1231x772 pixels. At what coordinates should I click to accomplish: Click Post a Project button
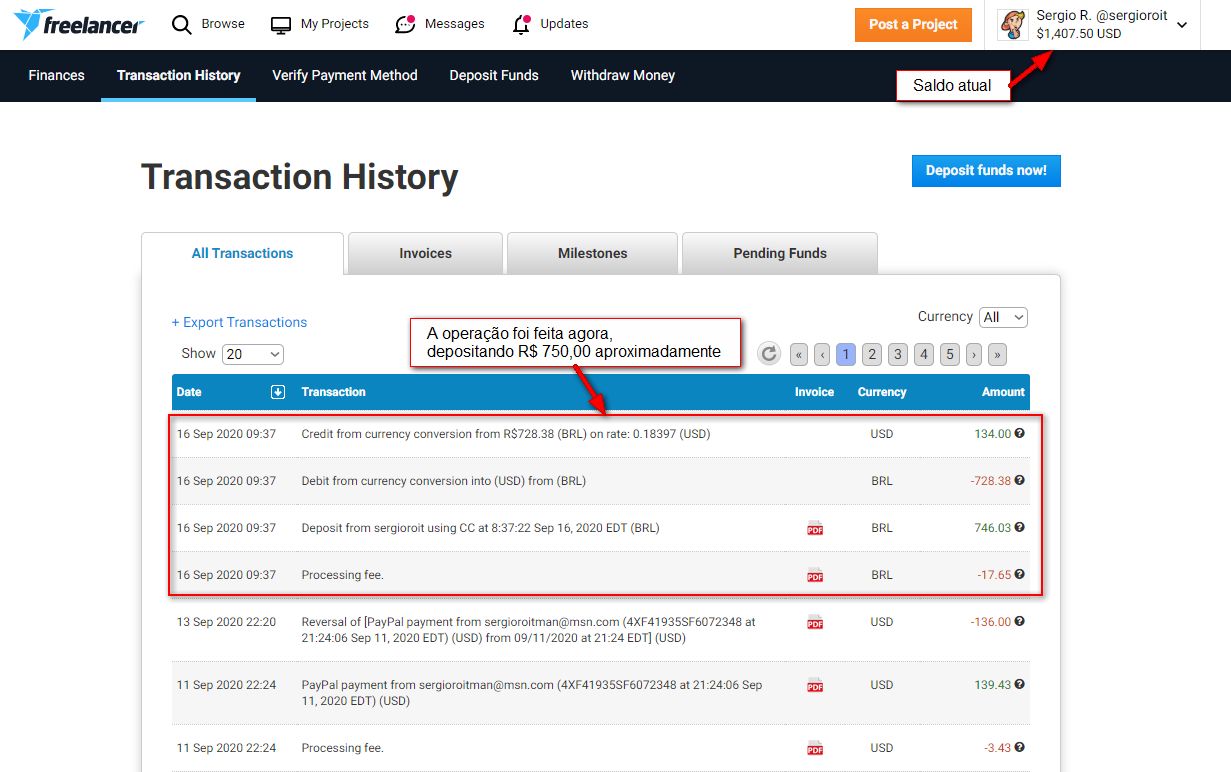(x=913, y=25)
